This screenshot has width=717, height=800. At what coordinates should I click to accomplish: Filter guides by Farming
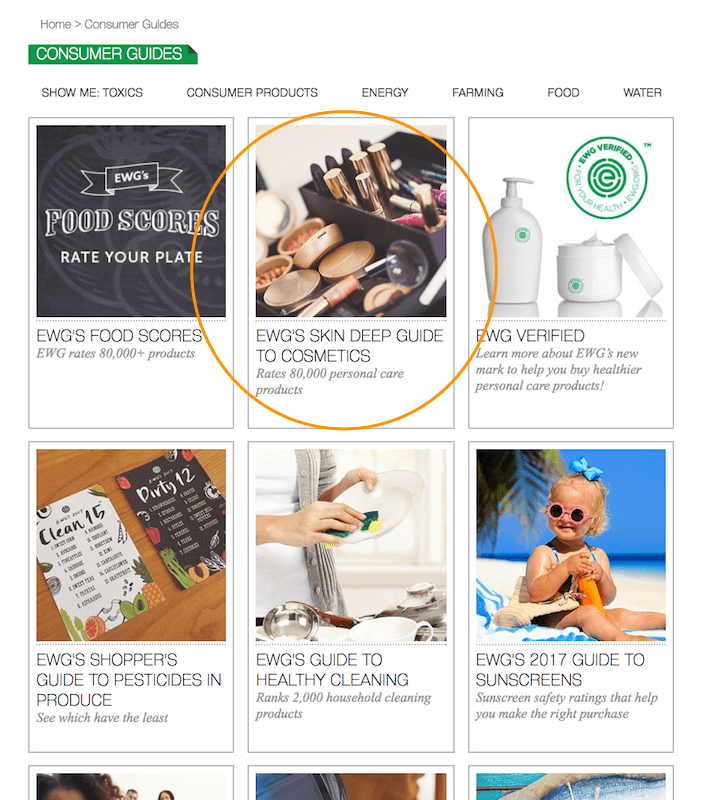pyautogui.click(x=478, y=93)
